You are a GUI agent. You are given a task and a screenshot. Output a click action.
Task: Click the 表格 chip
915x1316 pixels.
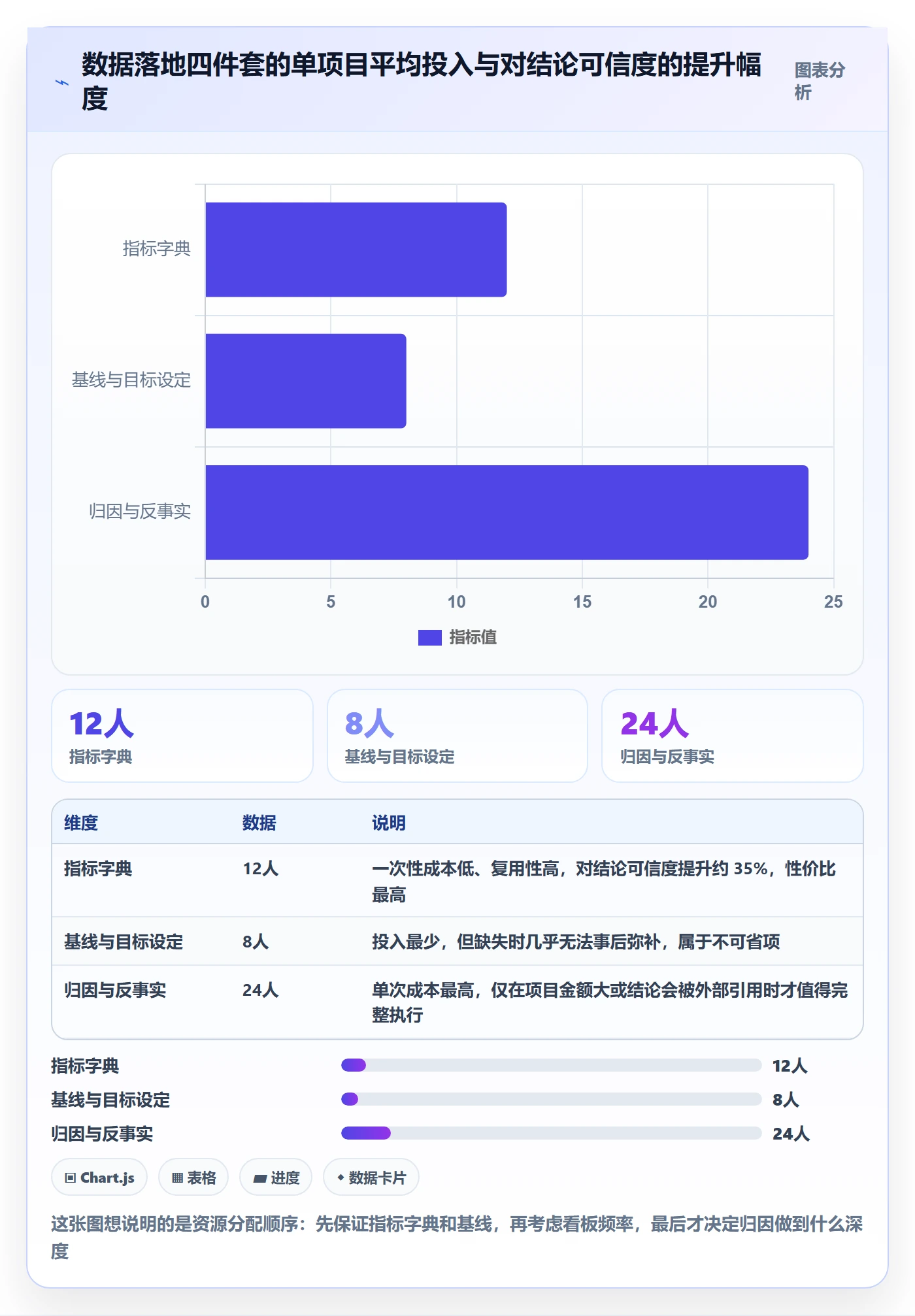(193, 1177)
